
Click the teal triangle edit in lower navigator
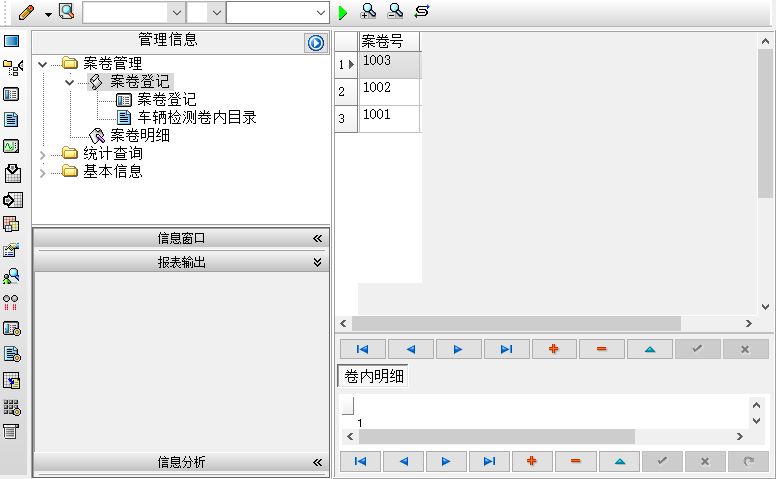point(619,461)
